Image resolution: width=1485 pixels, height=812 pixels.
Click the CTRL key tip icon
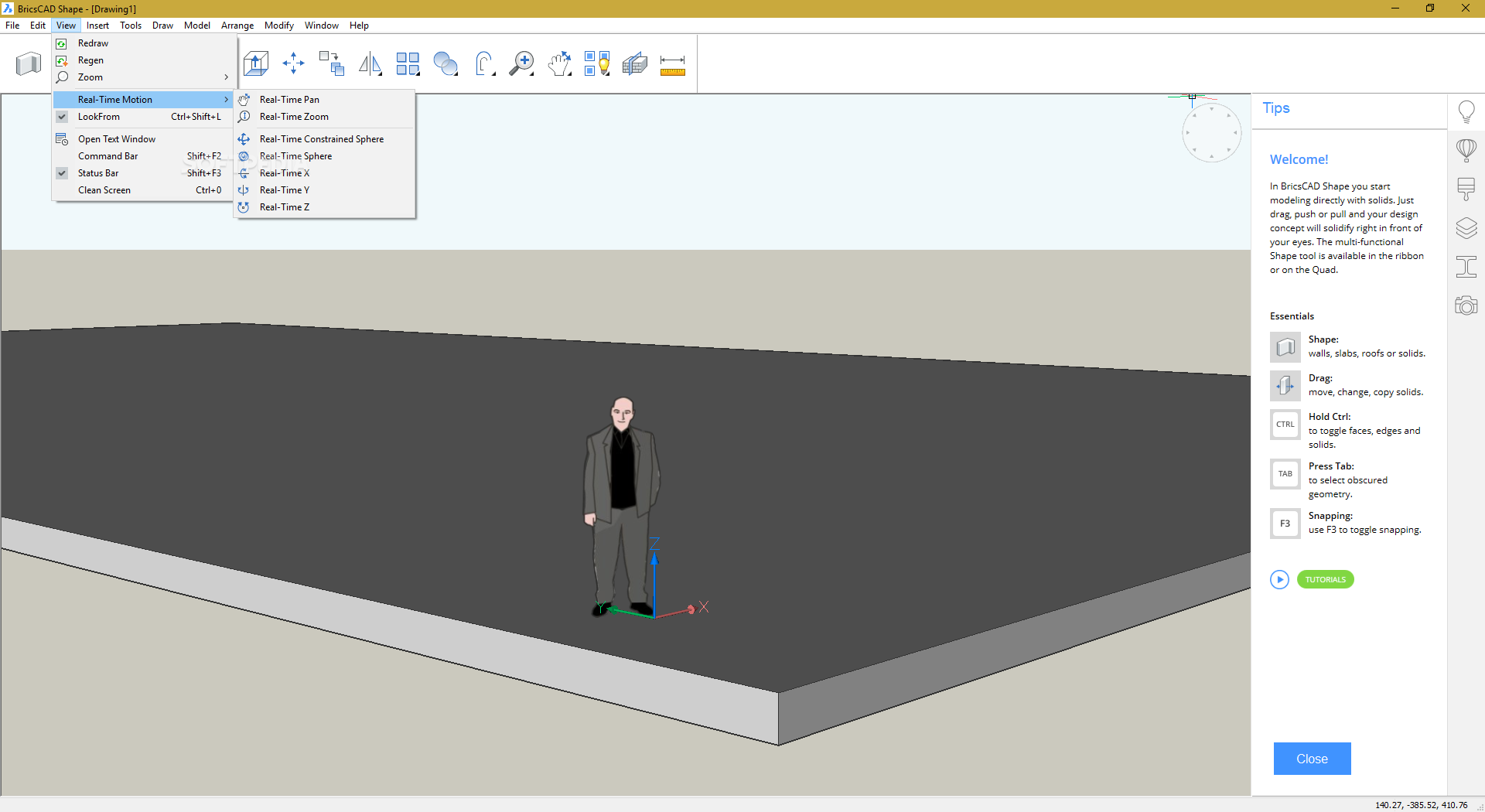[x=1285, y=424]
